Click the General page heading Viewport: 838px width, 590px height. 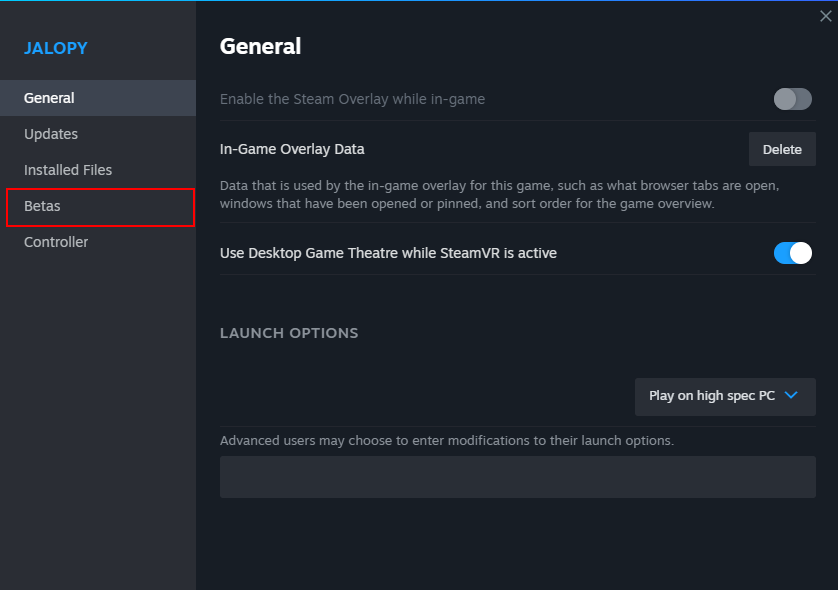click(x=260, y=46)
